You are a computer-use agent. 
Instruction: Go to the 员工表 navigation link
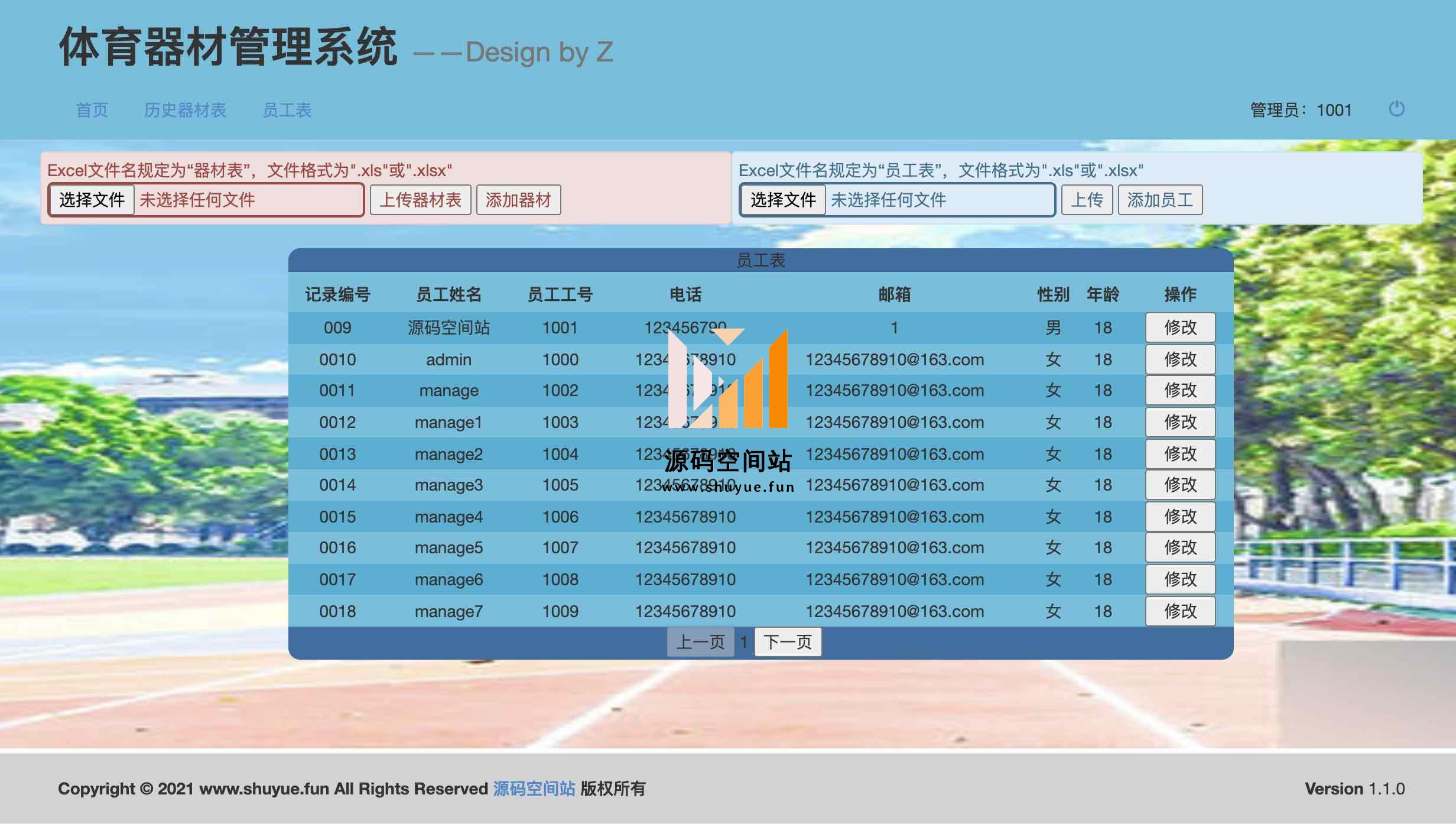pos(287,110)
